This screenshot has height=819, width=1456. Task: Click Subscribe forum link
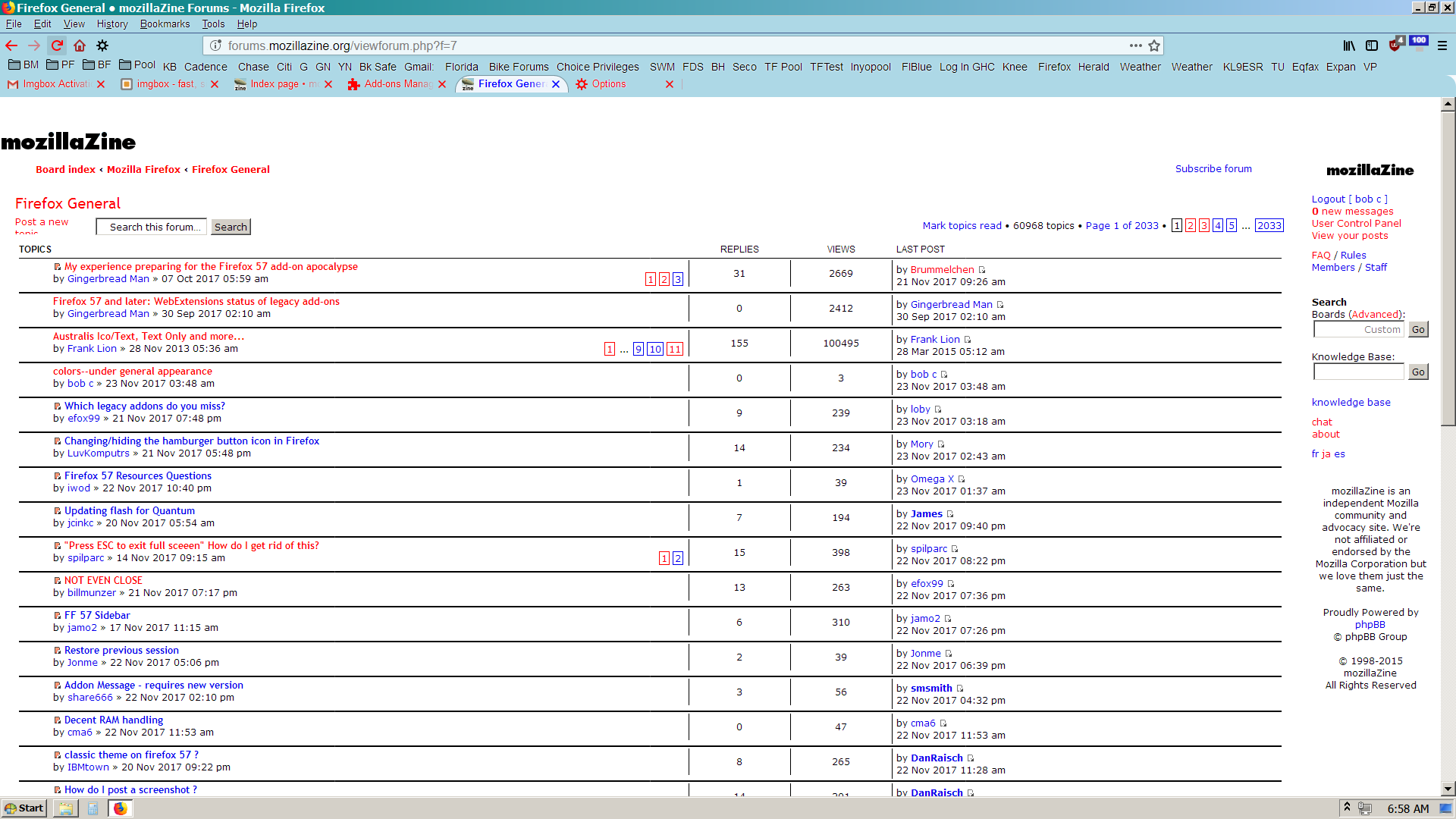(x=1213, y=169)
